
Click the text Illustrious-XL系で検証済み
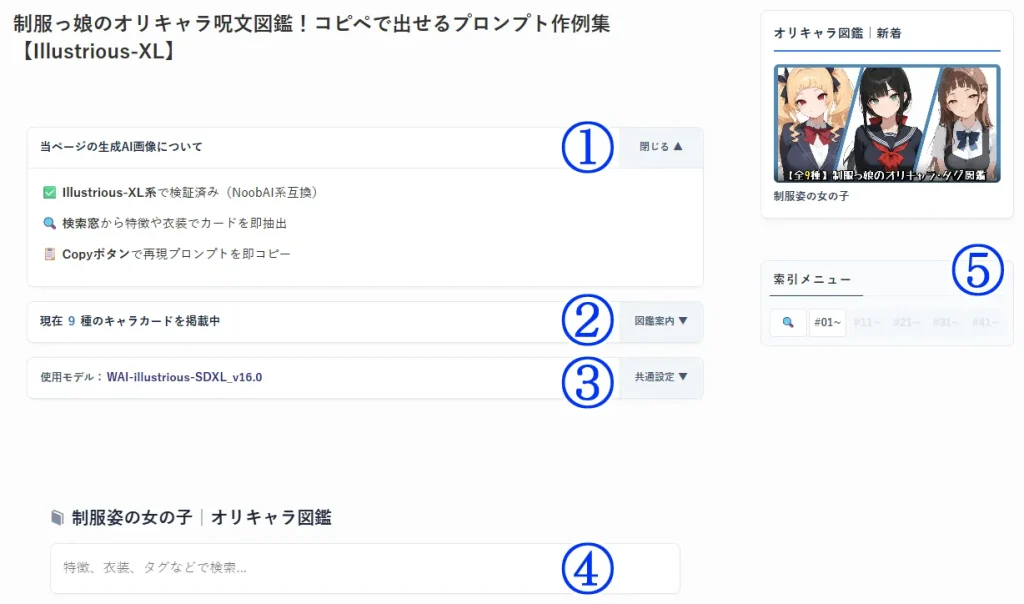point(189,193)
